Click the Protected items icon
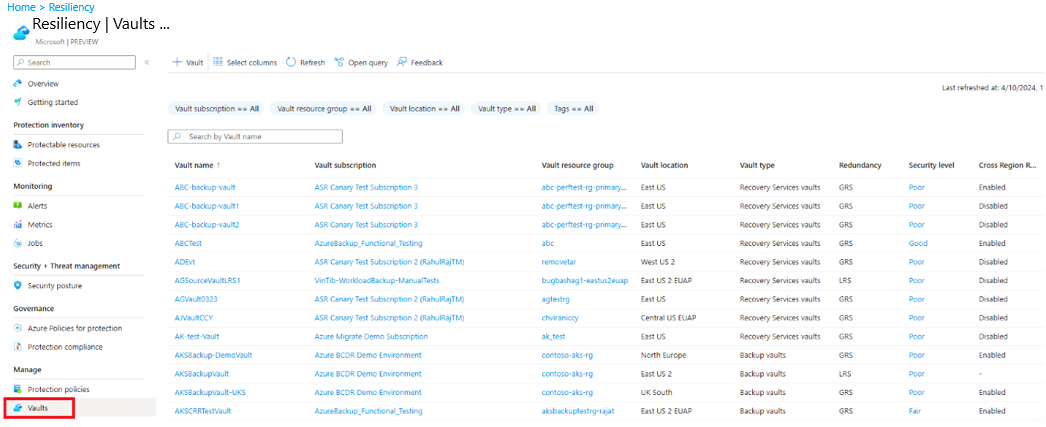 click(x=18, y=163)
